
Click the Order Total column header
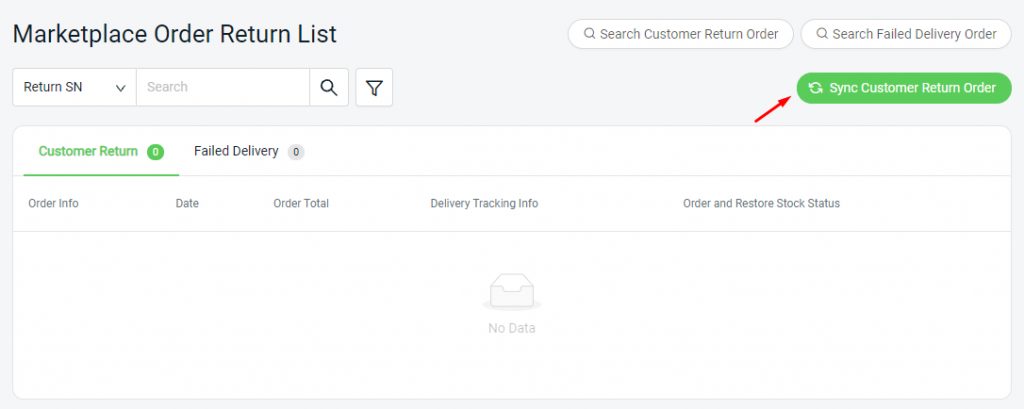pyautogui.click(x=301, y=203)
